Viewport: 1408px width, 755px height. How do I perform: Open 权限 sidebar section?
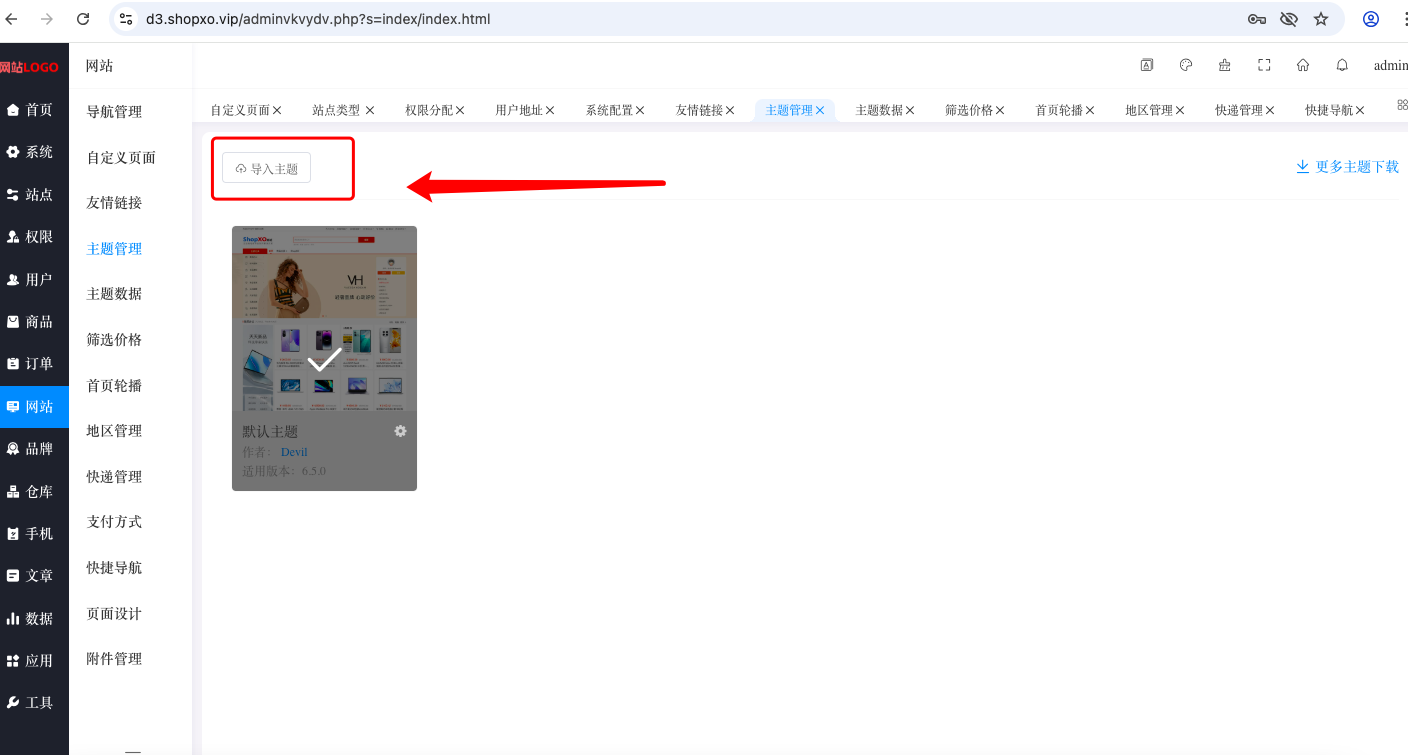coord(34,237)
